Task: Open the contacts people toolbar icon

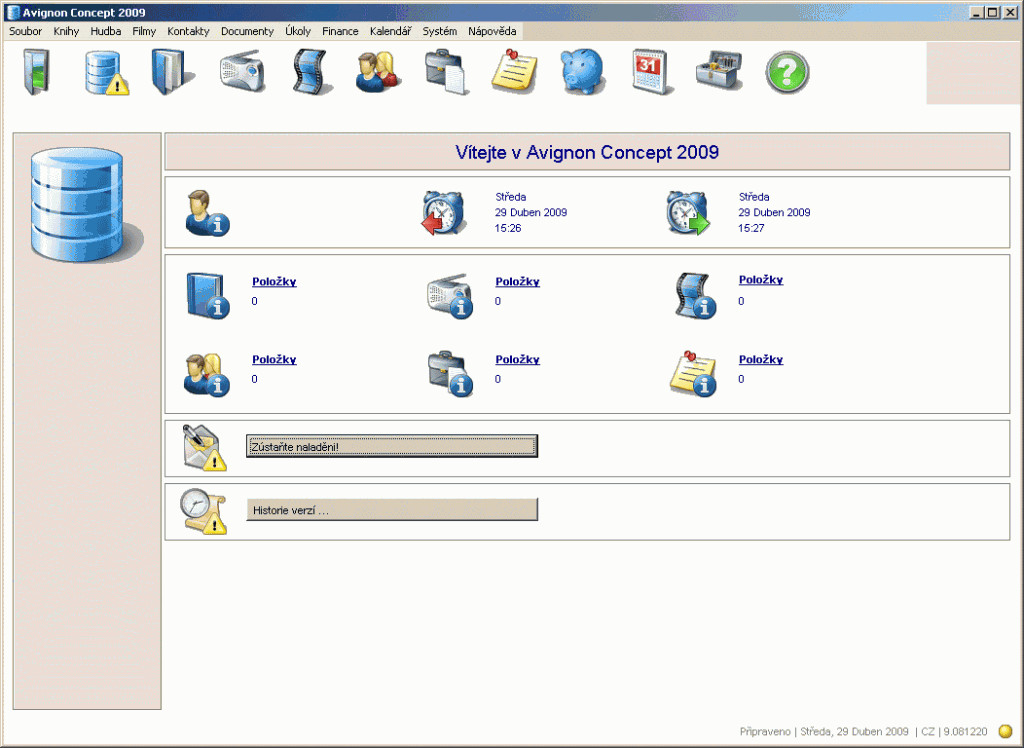Action: click(378, 73)
